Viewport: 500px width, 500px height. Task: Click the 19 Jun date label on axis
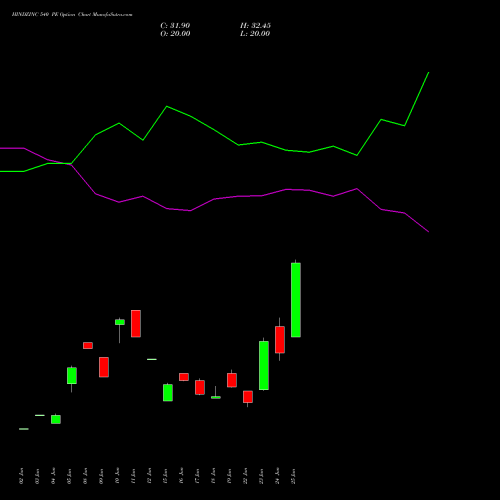(230, 476)
